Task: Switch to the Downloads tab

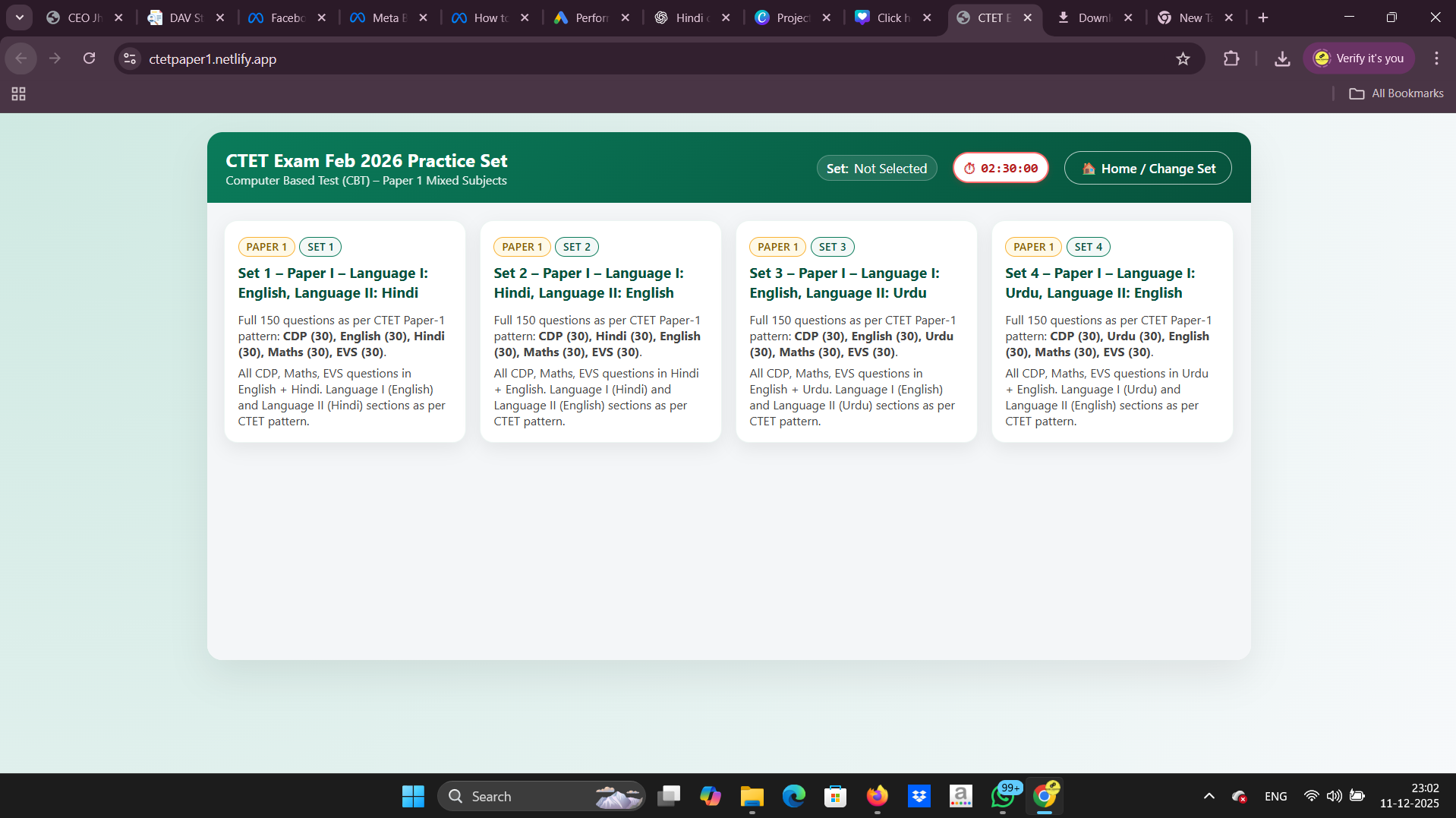Action: point(1093,17)
